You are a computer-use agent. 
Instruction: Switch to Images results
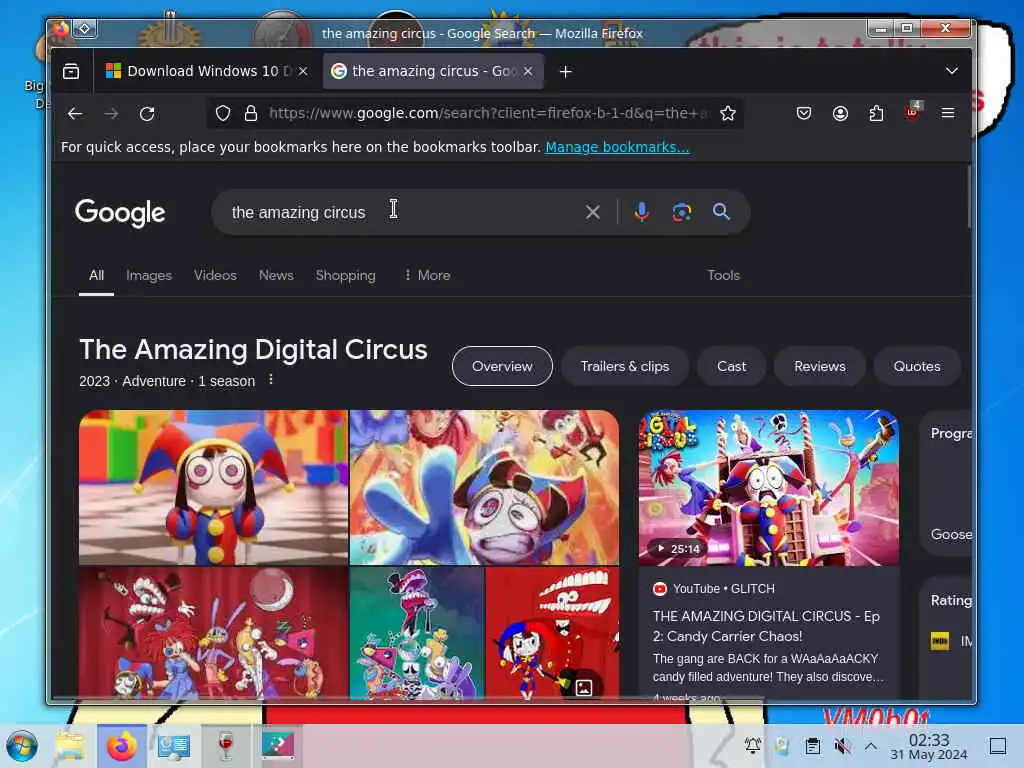coord(149,276)
